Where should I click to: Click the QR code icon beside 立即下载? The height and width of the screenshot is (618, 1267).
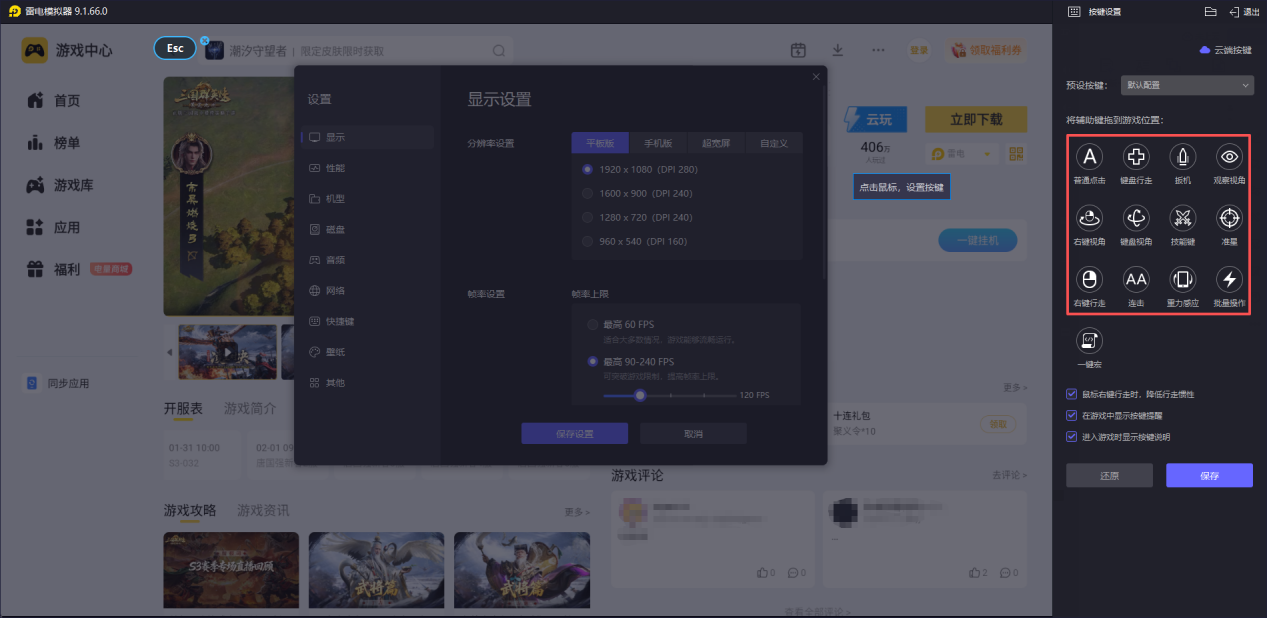1017,154
